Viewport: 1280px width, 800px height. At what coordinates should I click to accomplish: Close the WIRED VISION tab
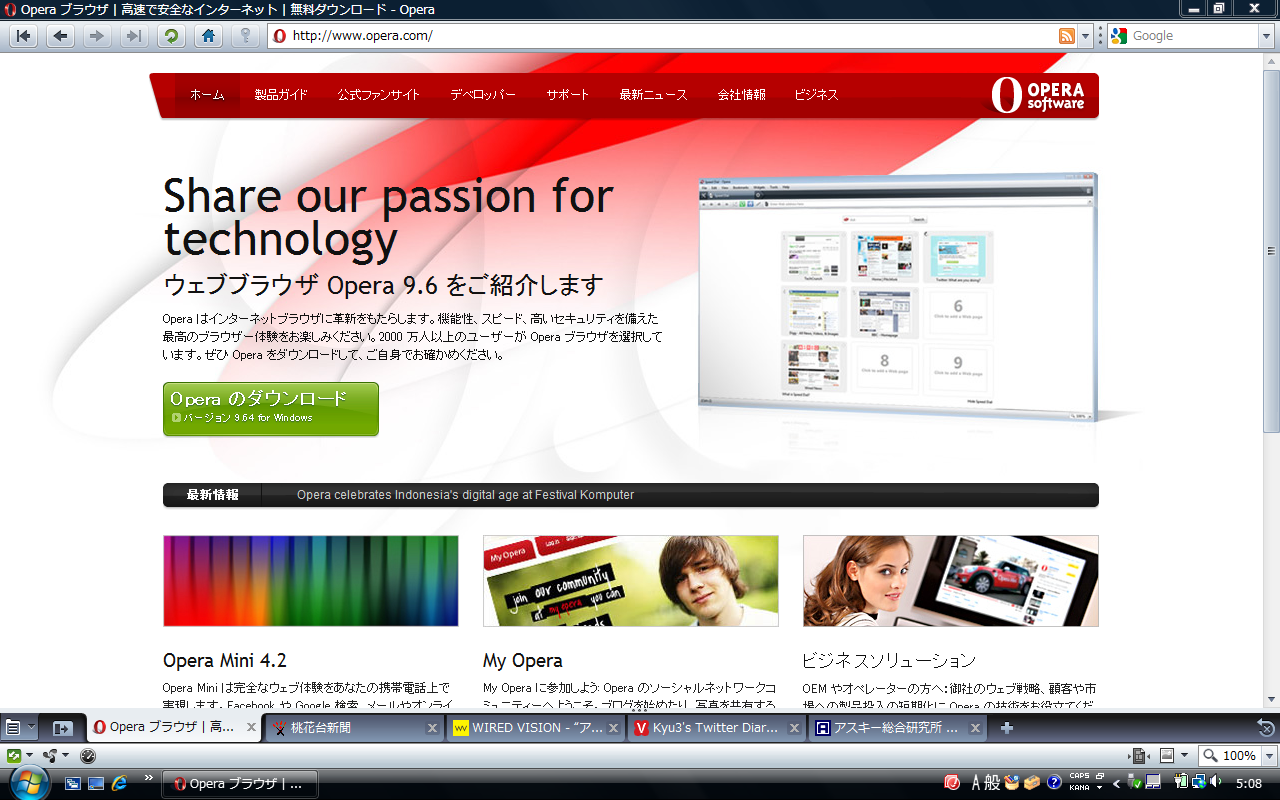pos(614,728)
